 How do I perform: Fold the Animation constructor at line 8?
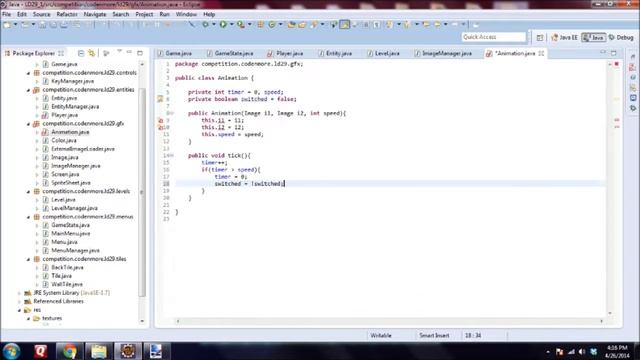click(171, 113)
